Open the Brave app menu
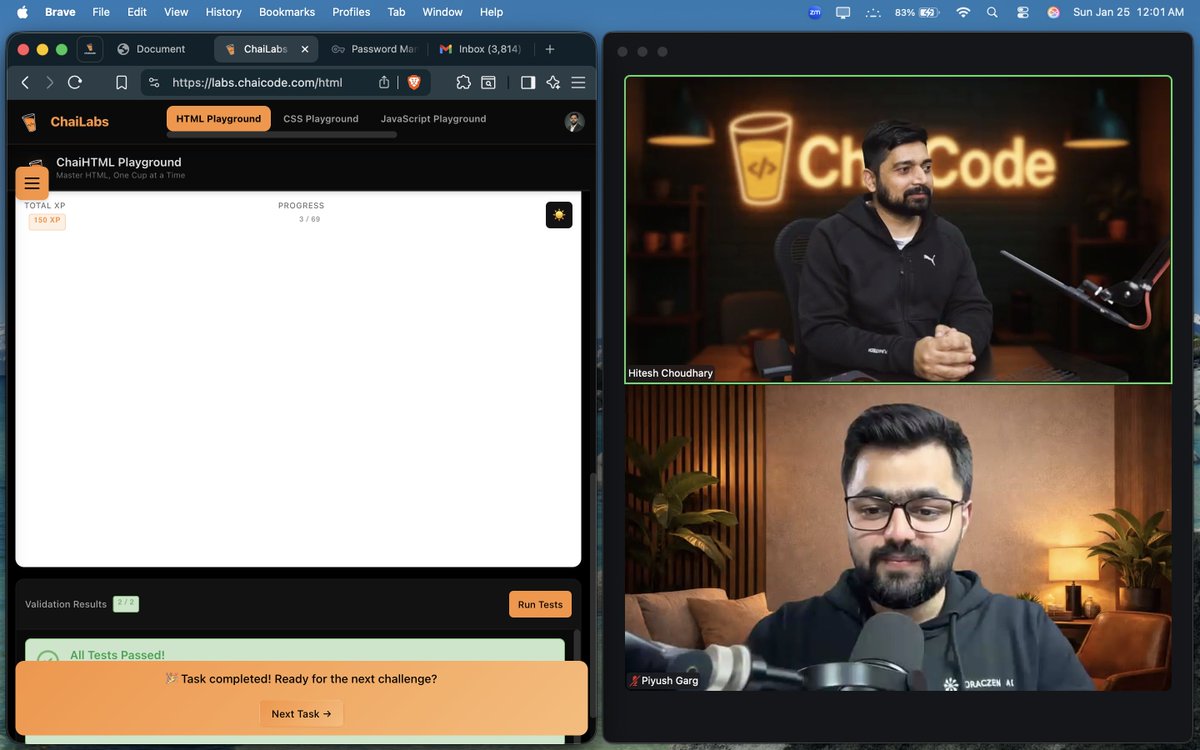 coord(60,12)
